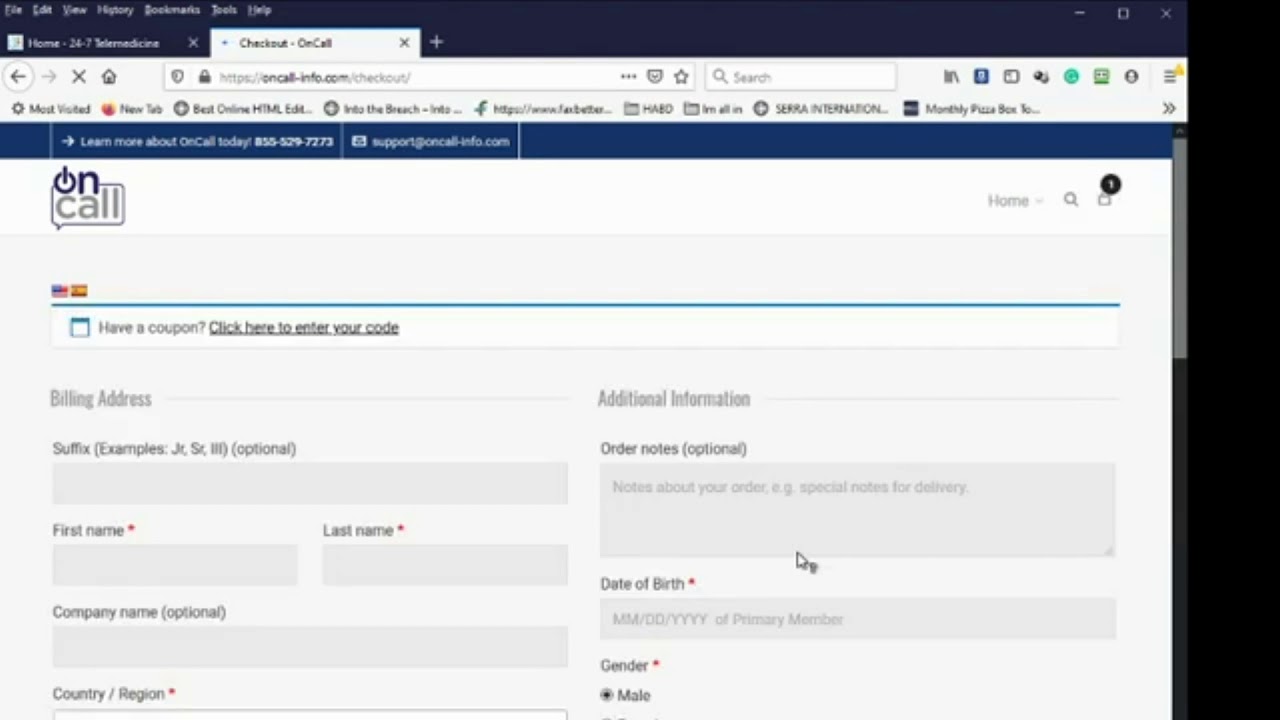This screenshot has height=720, width=1280.
Task: Click the Company name field
Action: click(x=310, y=647)
